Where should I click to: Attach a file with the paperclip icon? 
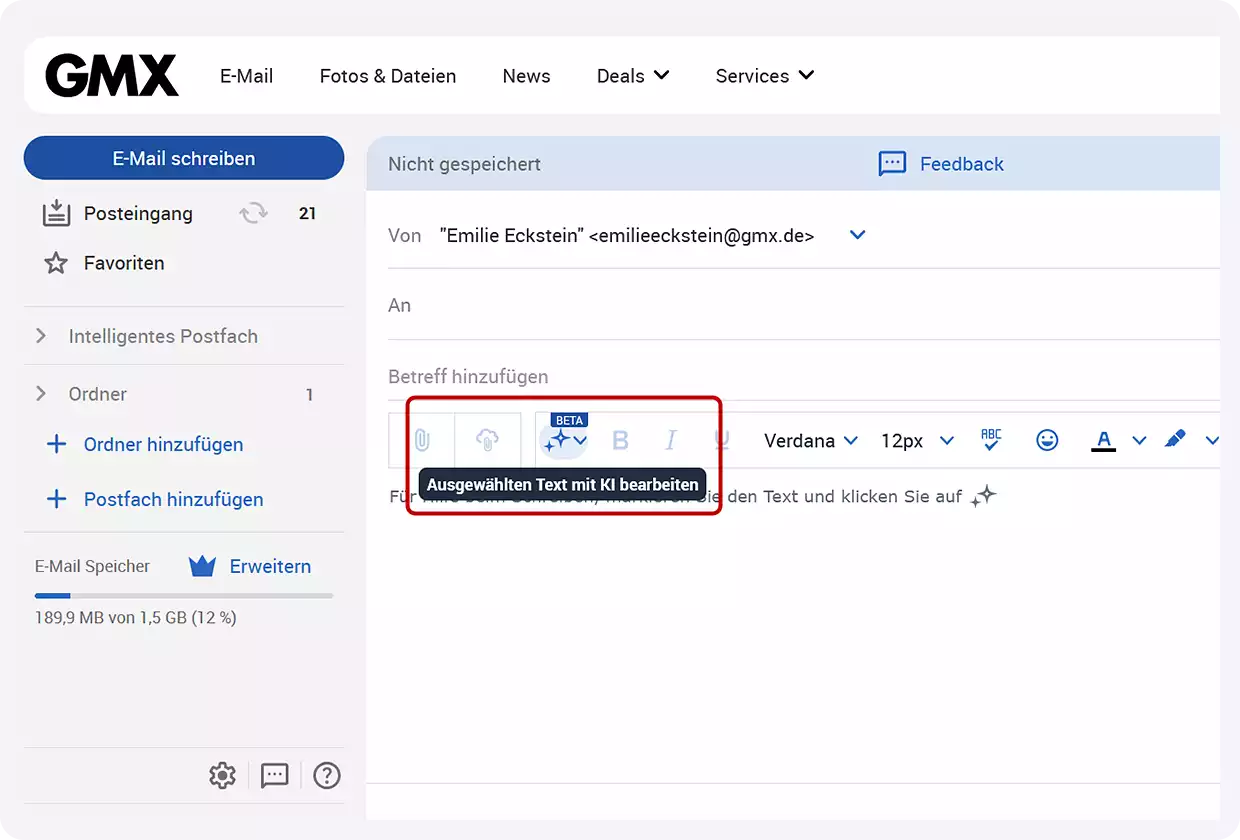(422, 440)
